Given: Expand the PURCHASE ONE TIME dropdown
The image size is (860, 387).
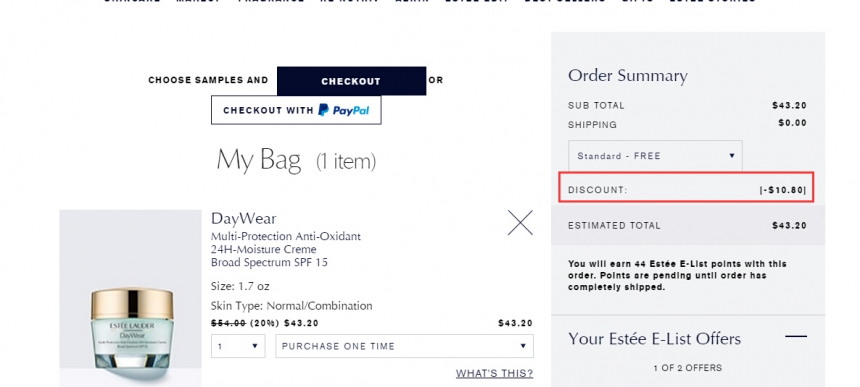Looking at the screenshot, I should 404,346.
